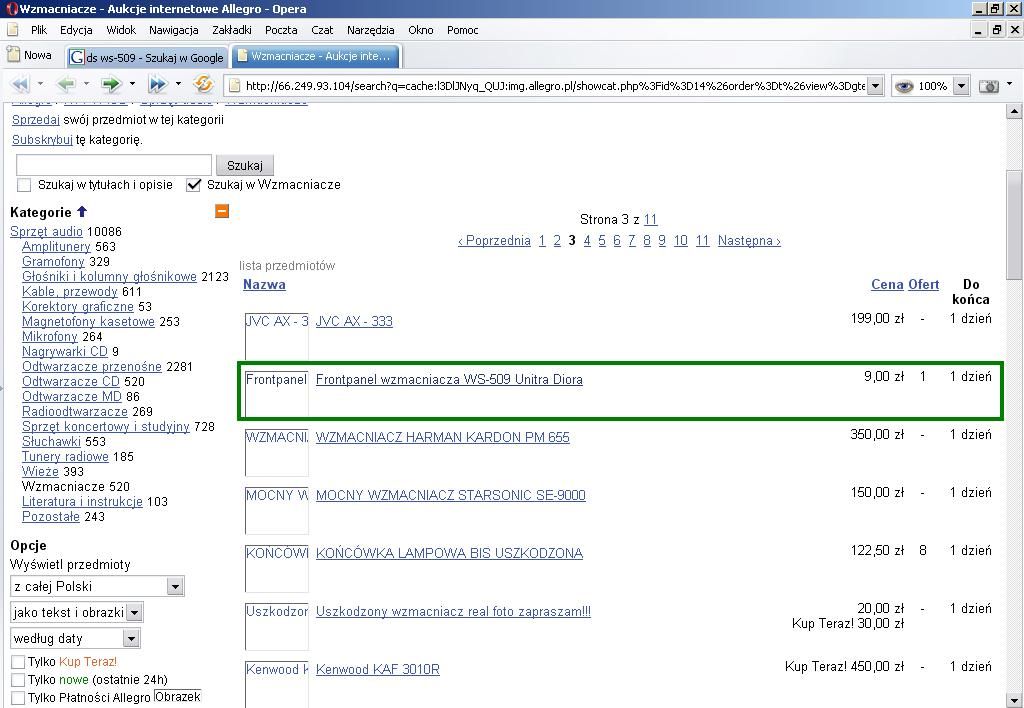The image size is (1024, 708).
Task: Click the Rewind navigation button
Action: (21, 84)
